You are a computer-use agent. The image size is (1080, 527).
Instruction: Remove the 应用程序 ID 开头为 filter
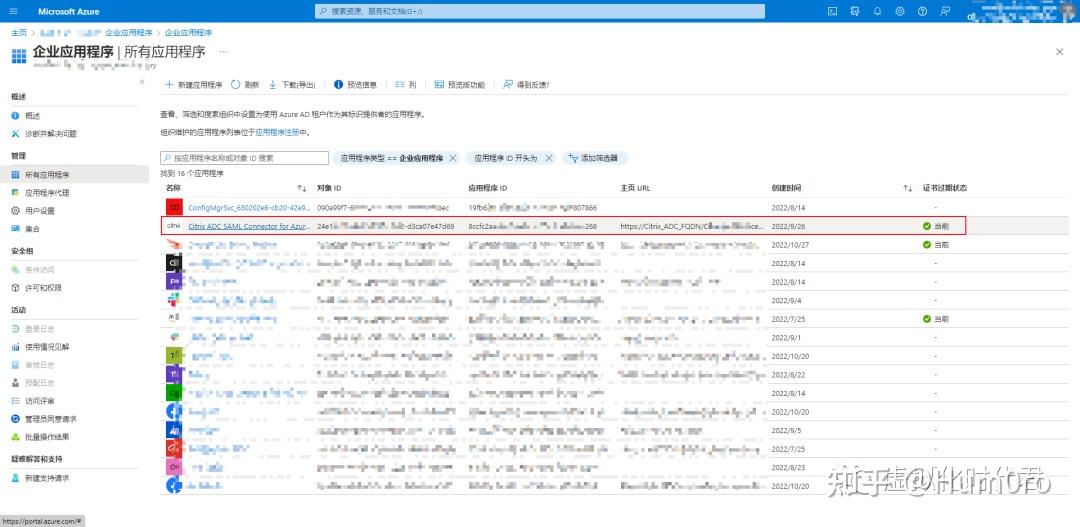pos(549,158)
